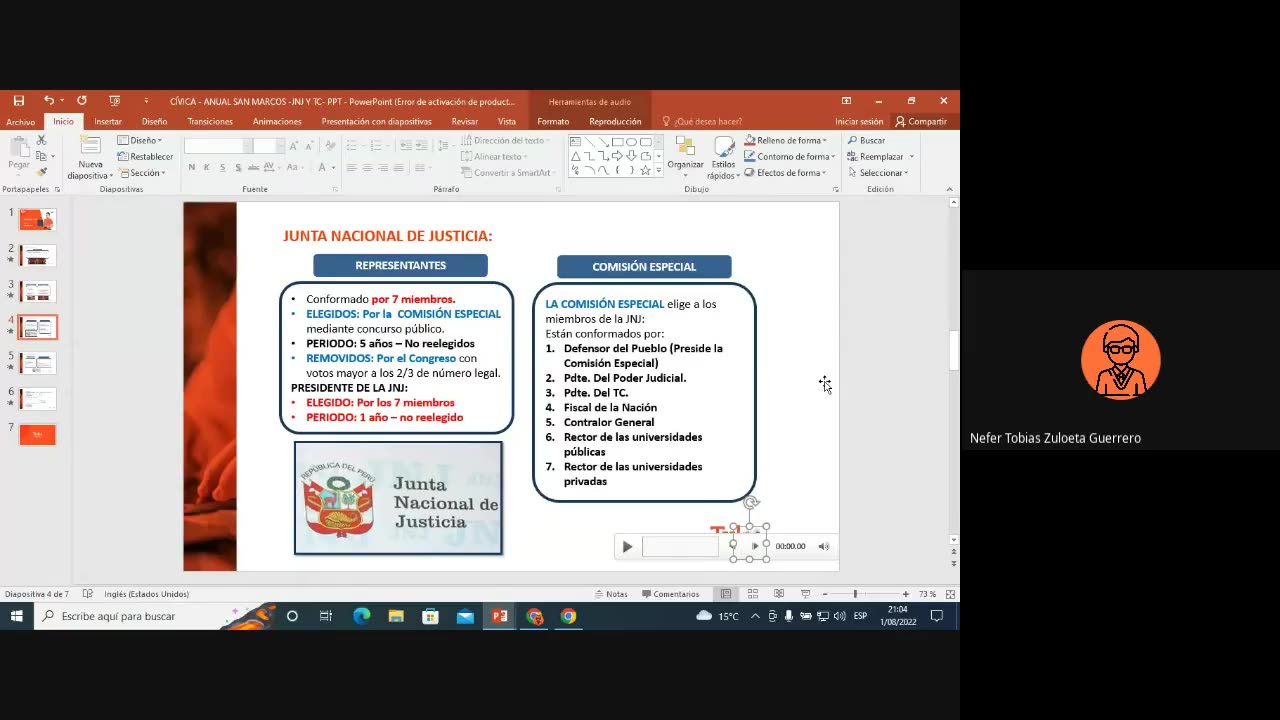Expand Efectos de forma options
Viewport: 1280px width, 720px height.
(x=785, y=173)
